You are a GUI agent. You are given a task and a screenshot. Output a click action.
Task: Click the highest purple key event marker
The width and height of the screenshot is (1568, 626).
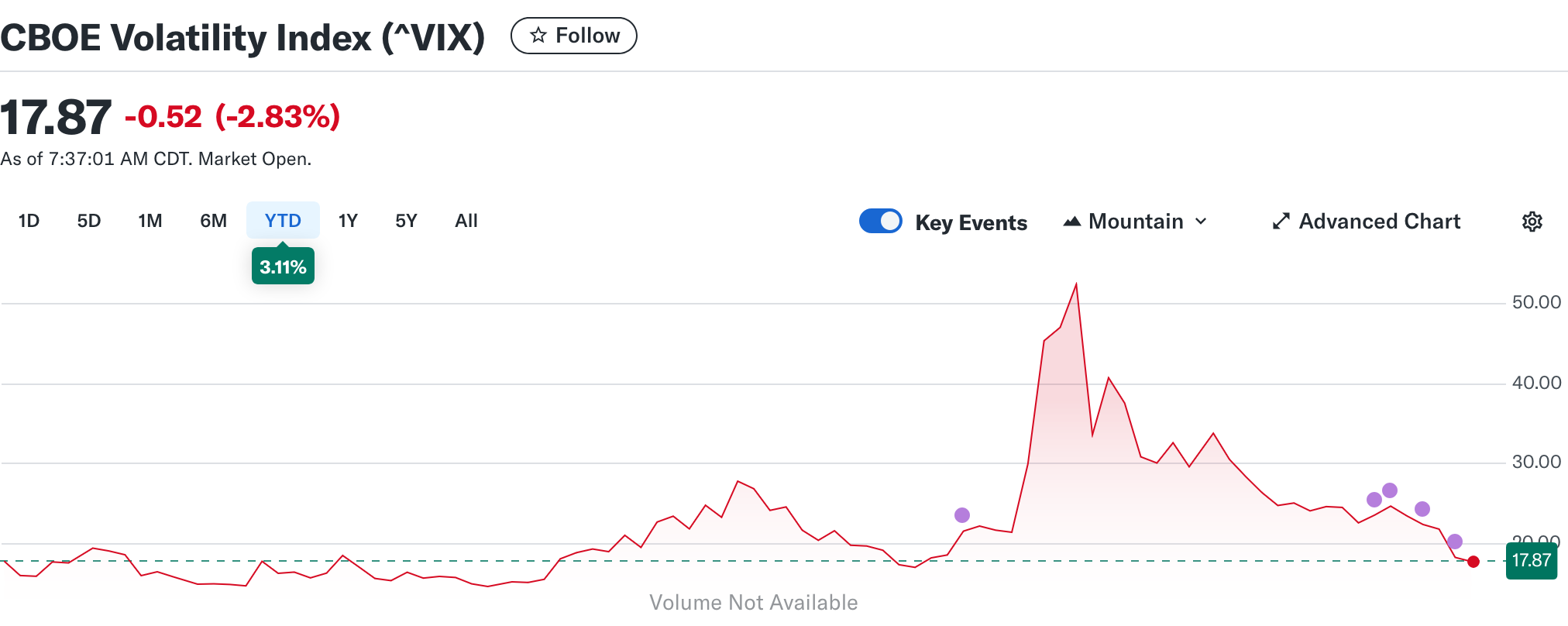[1390, 490]
